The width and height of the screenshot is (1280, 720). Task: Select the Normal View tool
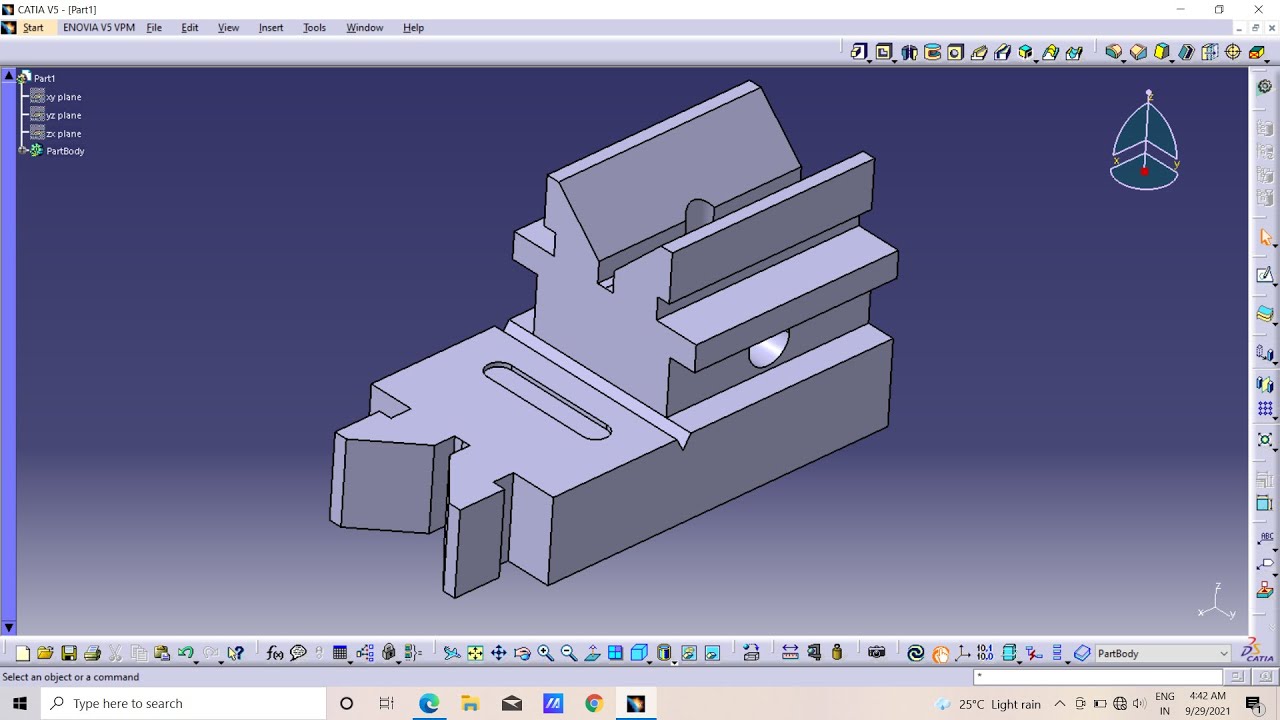coord(592,653)
